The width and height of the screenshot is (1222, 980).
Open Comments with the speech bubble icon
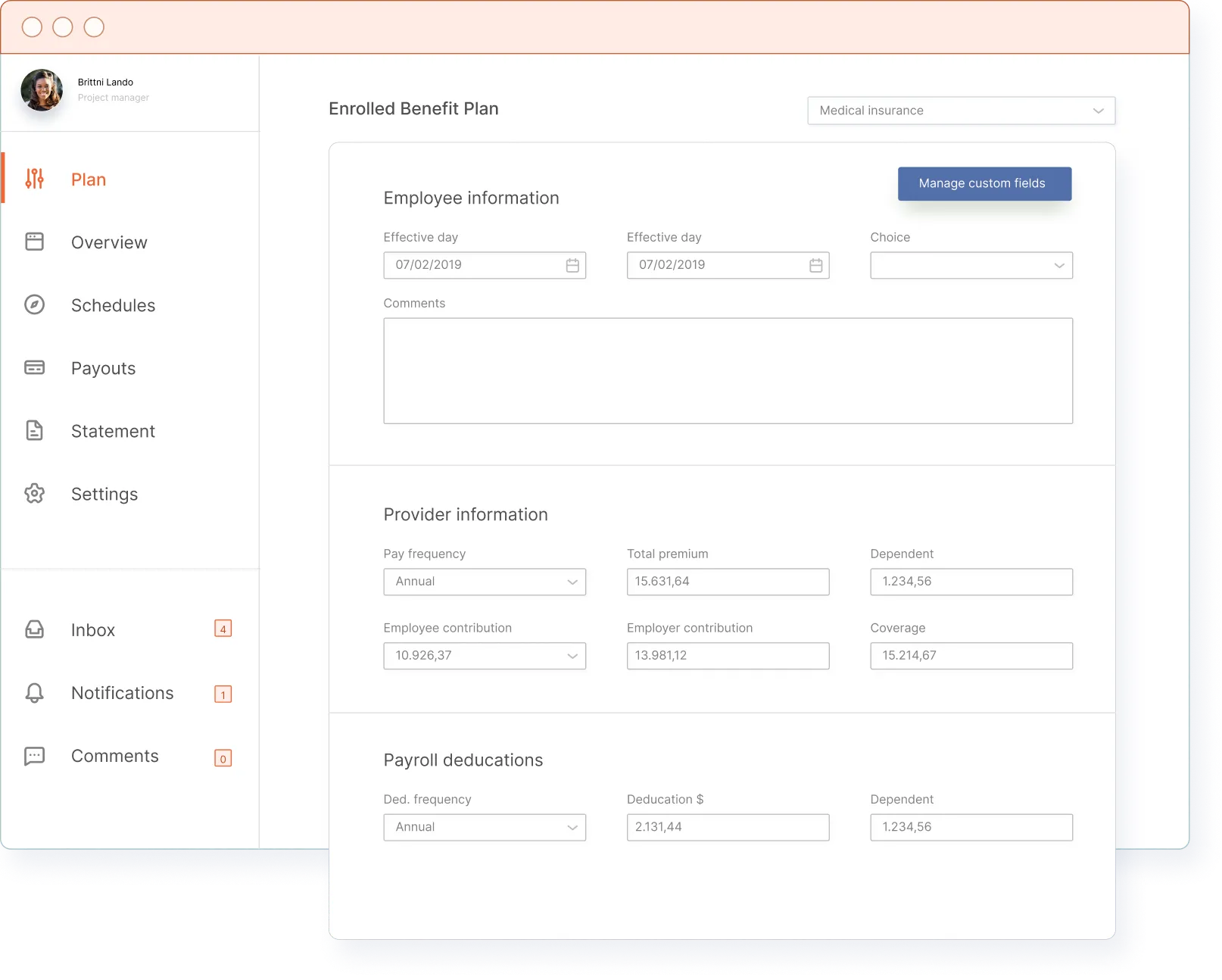point(34,756)
